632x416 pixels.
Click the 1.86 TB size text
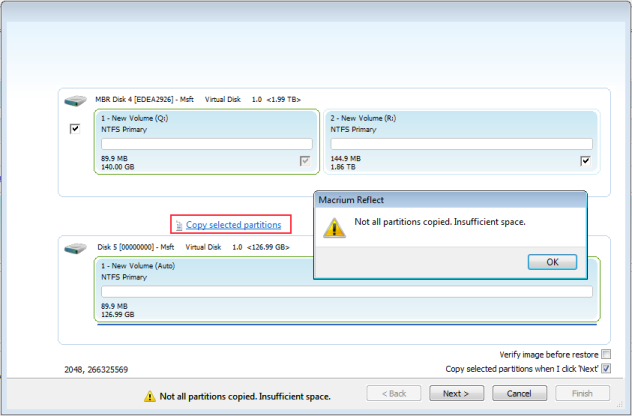click(343, 167)
